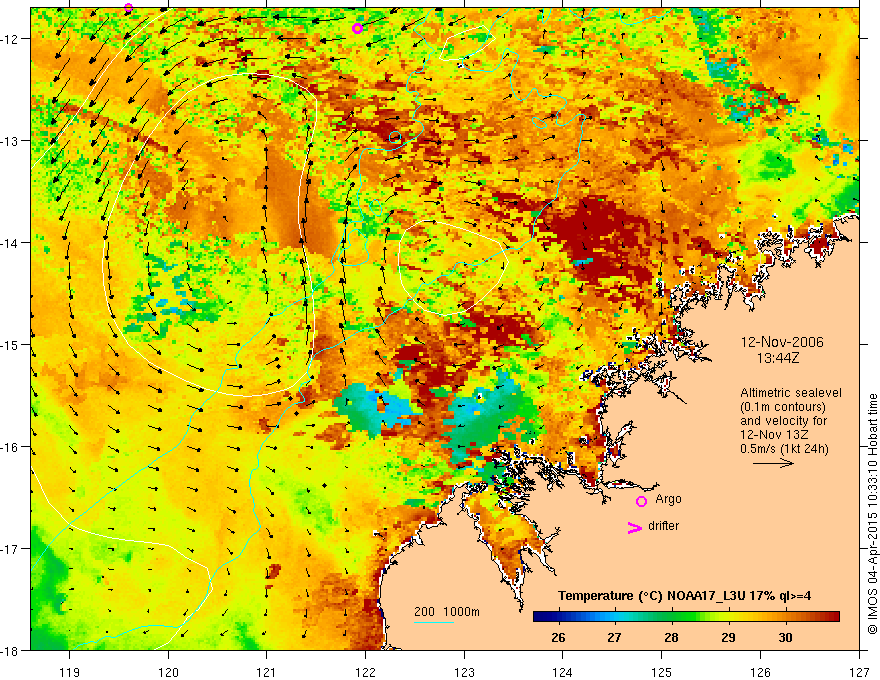Click the "127" longitude axis label
This screenshot has width=880, height=680.
859,672
